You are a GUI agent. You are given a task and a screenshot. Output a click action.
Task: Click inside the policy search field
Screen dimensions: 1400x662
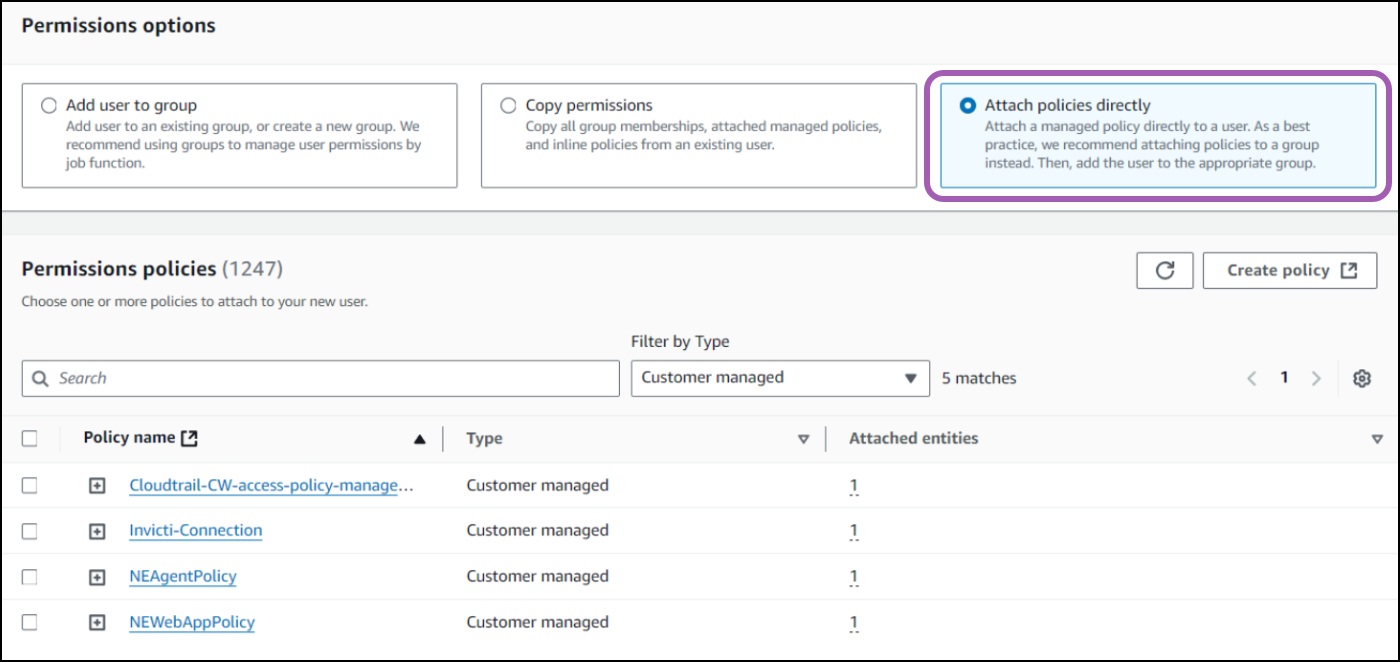[320, 378]
